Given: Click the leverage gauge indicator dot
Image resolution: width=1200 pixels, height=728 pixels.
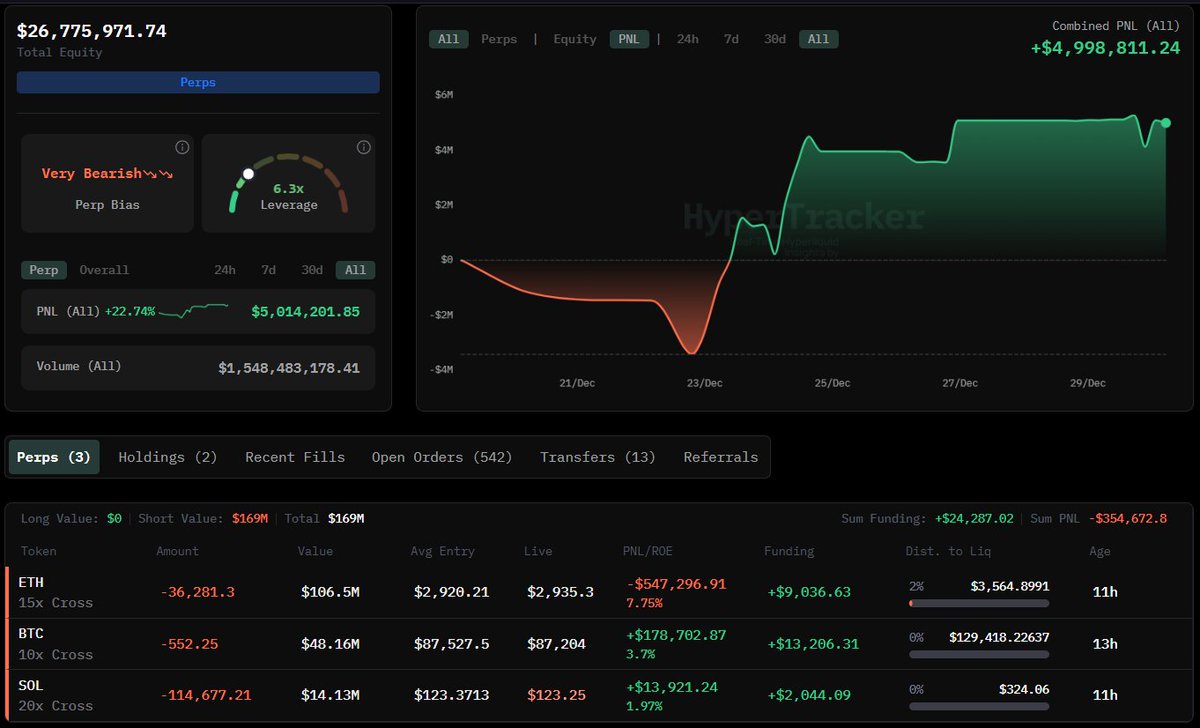Looking at the screenshot, I should 248,174.
